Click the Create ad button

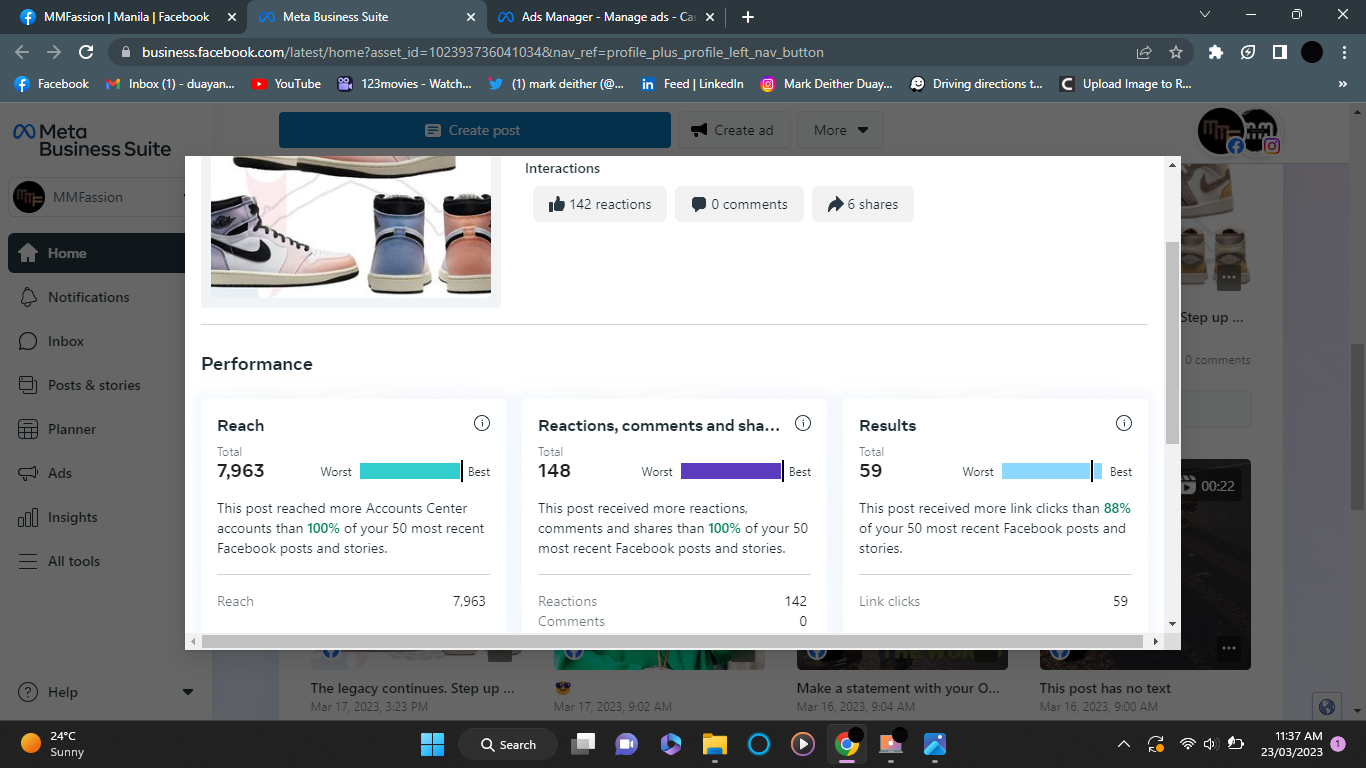point(734,130)
